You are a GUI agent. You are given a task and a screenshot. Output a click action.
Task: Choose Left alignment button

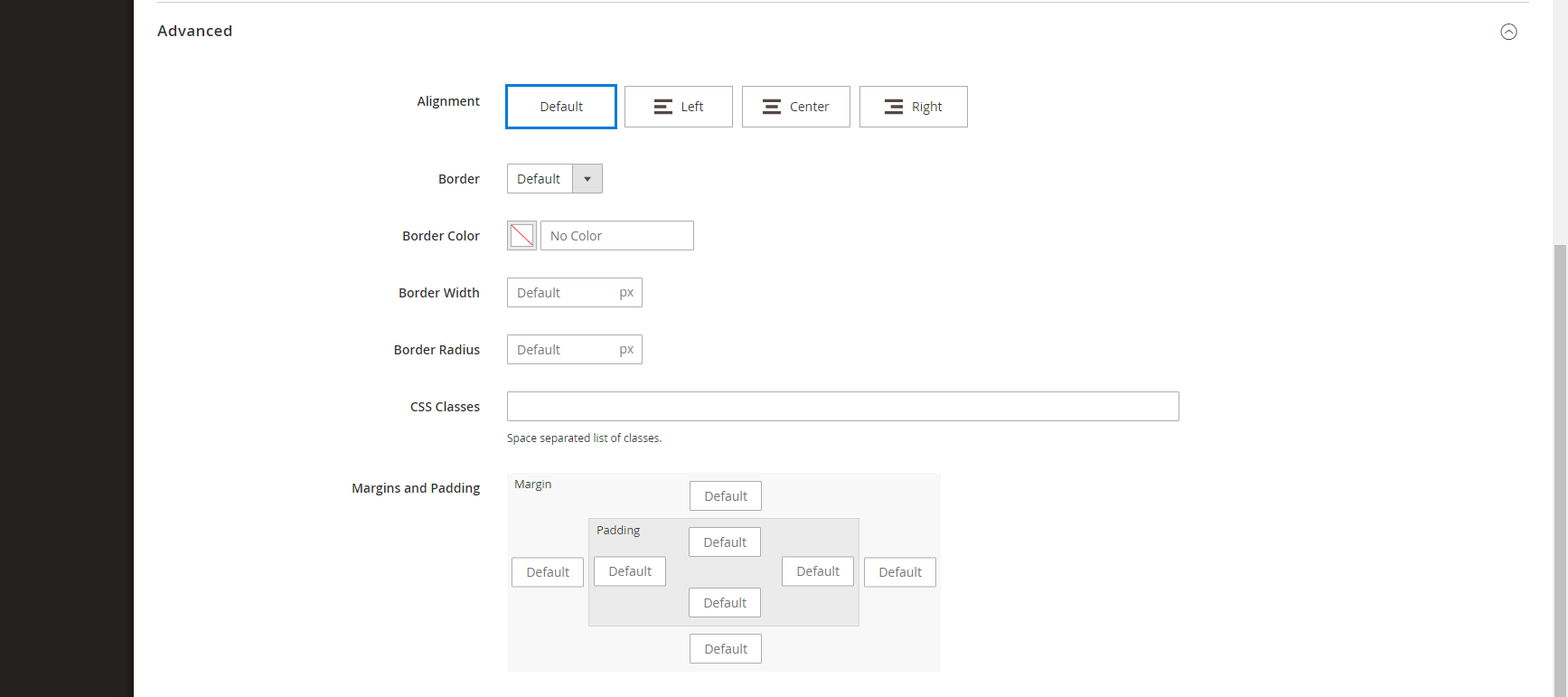pyautogui.click(x=678, y=107)
